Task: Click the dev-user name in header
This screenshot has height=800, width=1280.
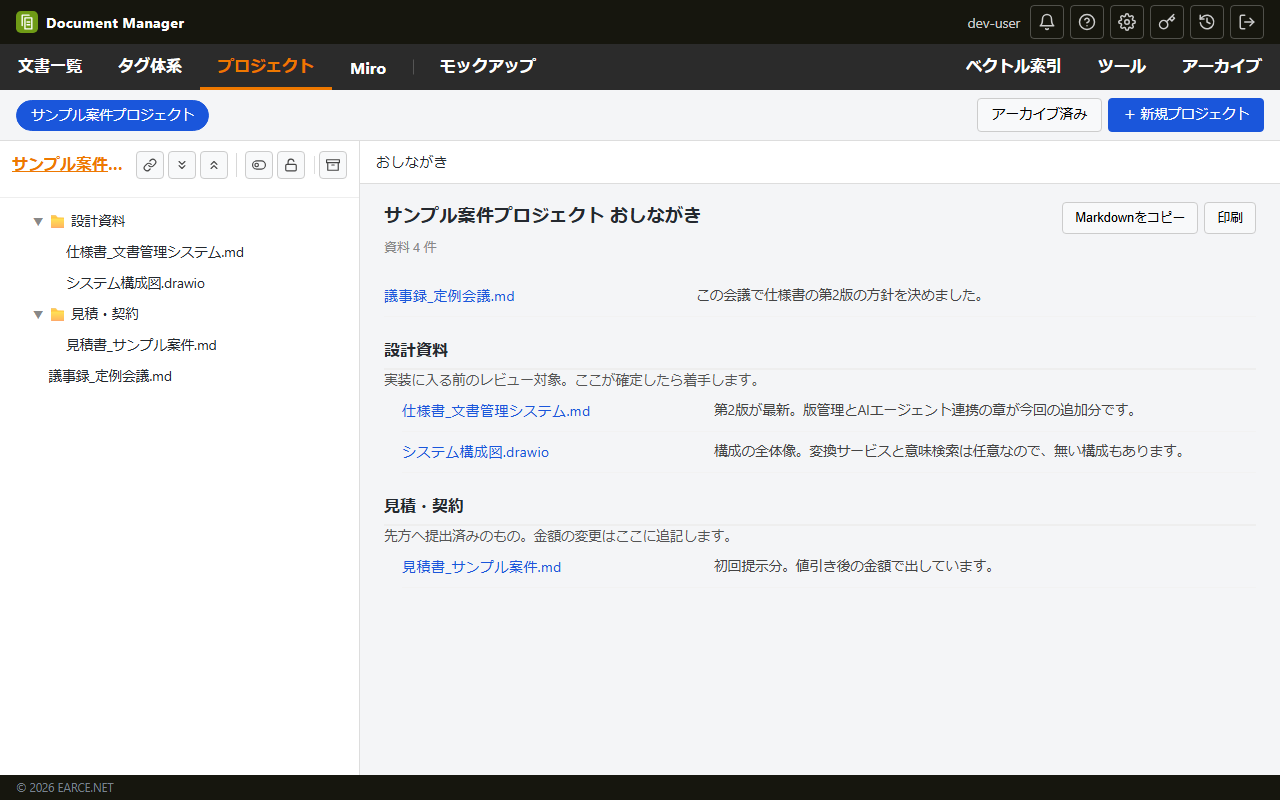Action: pos(994,23)
